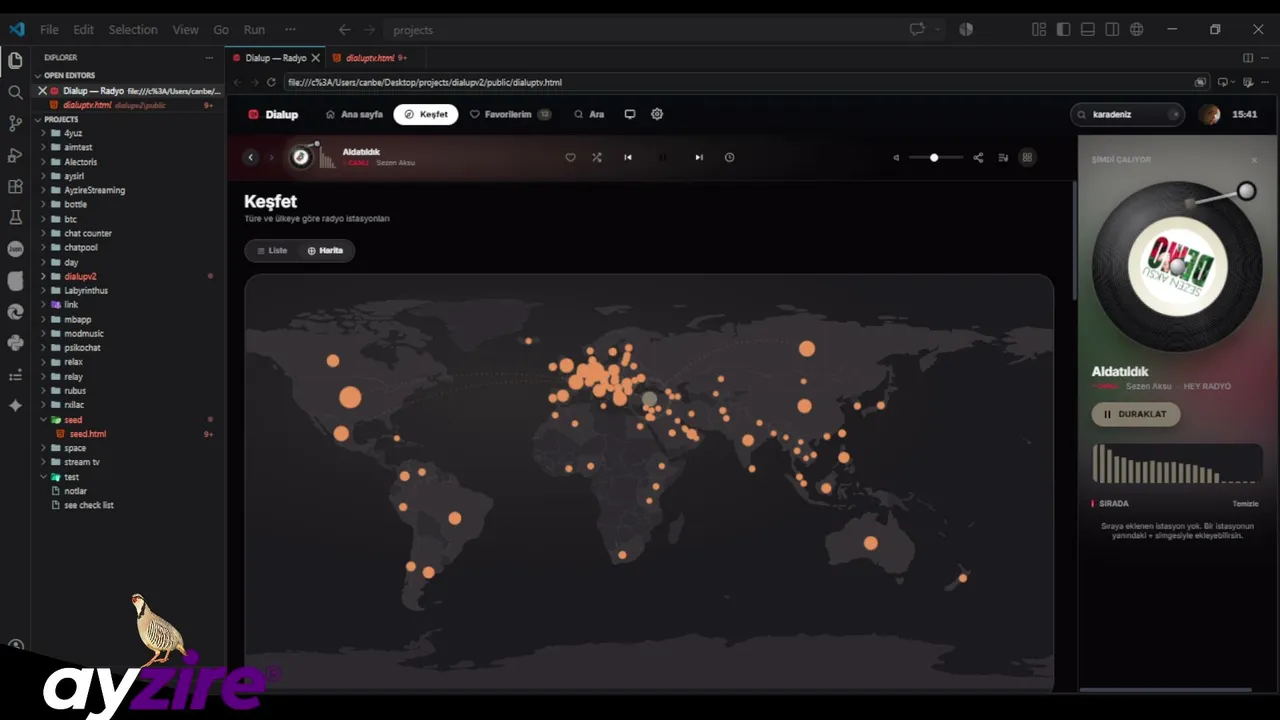Open the user profile avatar

pyautogui.click(x=1210, y=114)
